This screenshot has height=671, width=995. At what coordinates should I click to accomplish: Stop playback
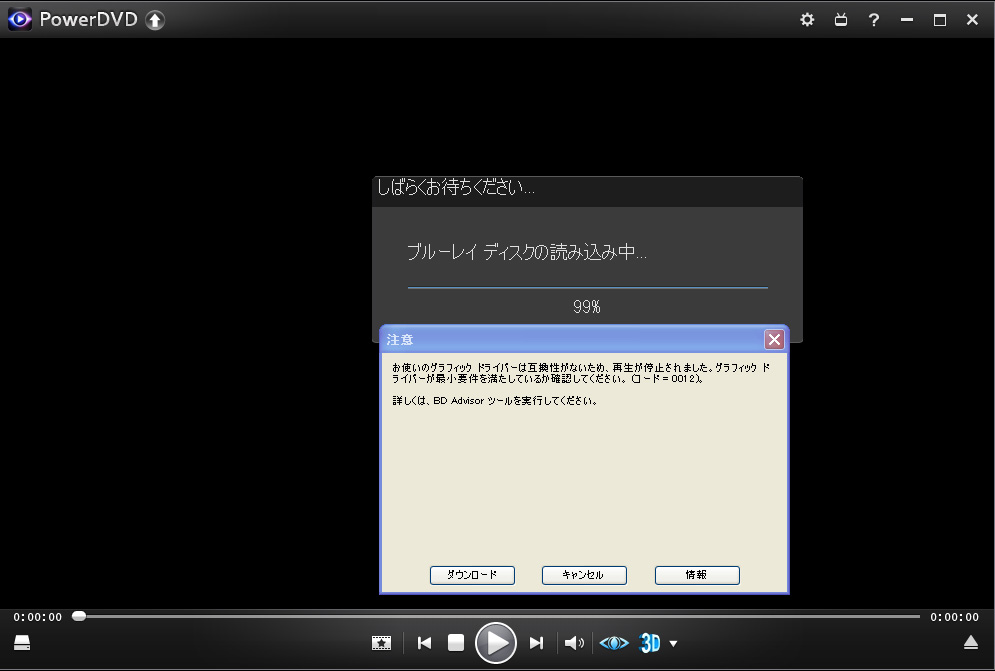456,643
